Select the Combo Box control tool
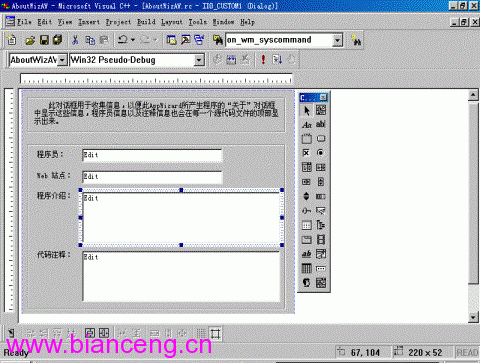The width and height of the screenshot is (480, 363). (307, 167)
